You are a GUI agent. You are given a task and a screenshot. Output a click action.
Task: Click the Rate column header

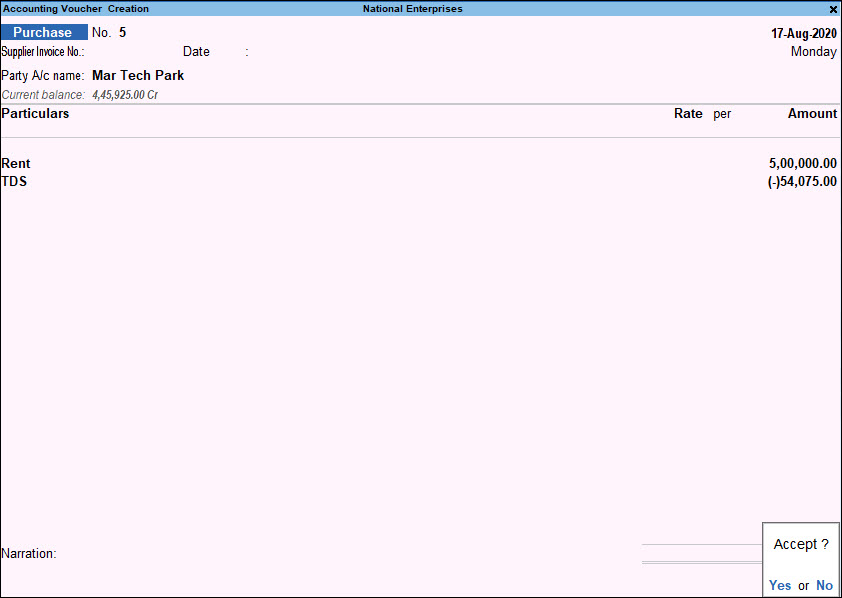[688, 113]
